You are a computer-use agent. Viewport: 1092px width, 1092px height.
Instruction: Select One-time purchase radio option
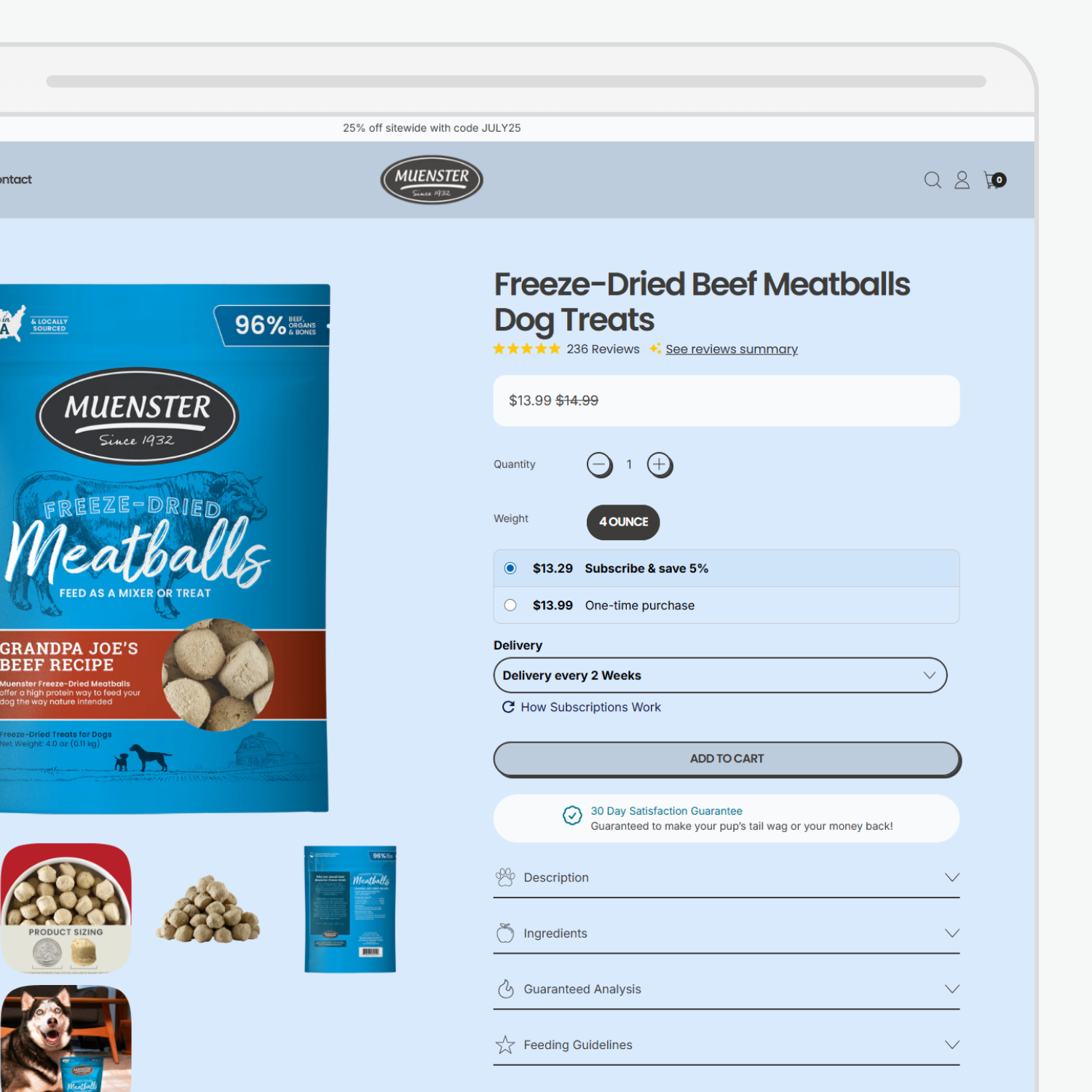(727, 606)
